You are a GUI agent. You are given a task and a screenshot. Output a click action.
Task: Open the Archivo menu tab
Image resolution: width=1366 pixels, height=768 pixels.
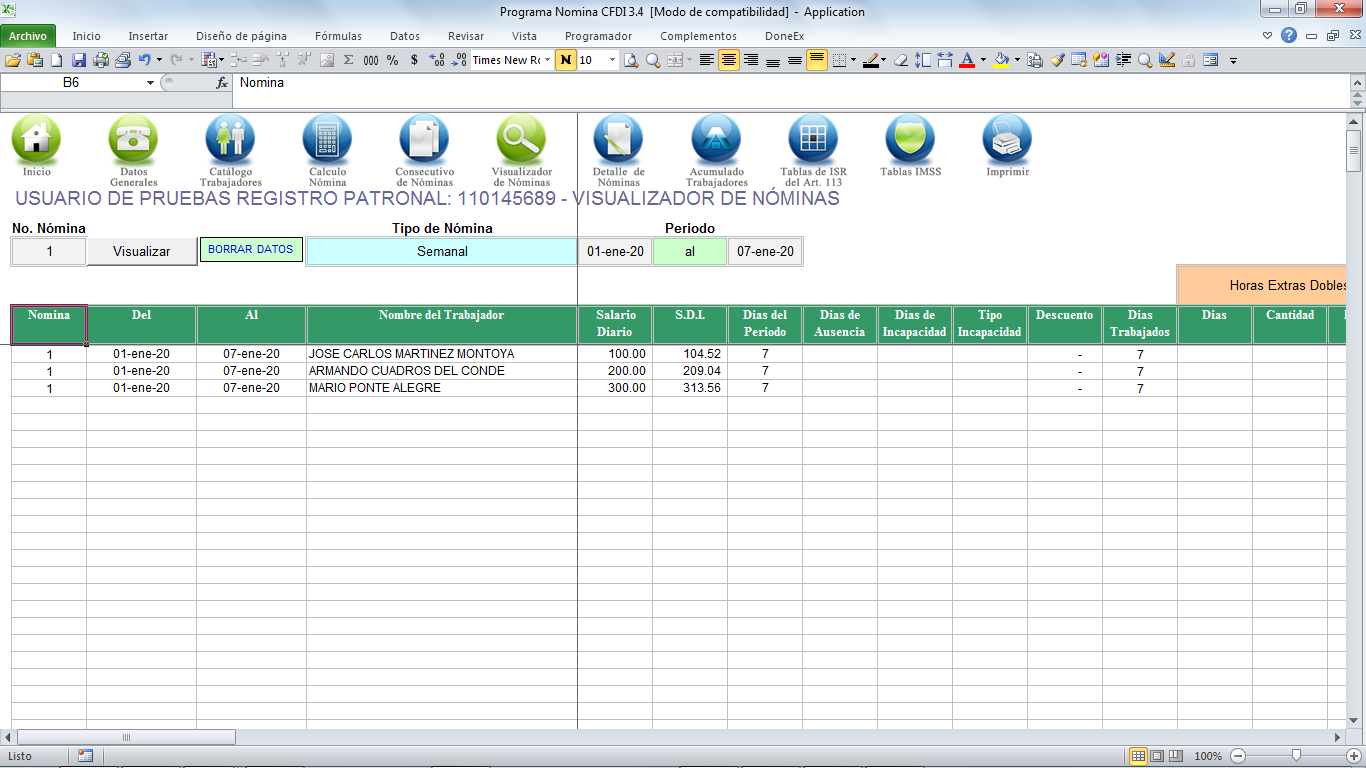pos(28,36)
